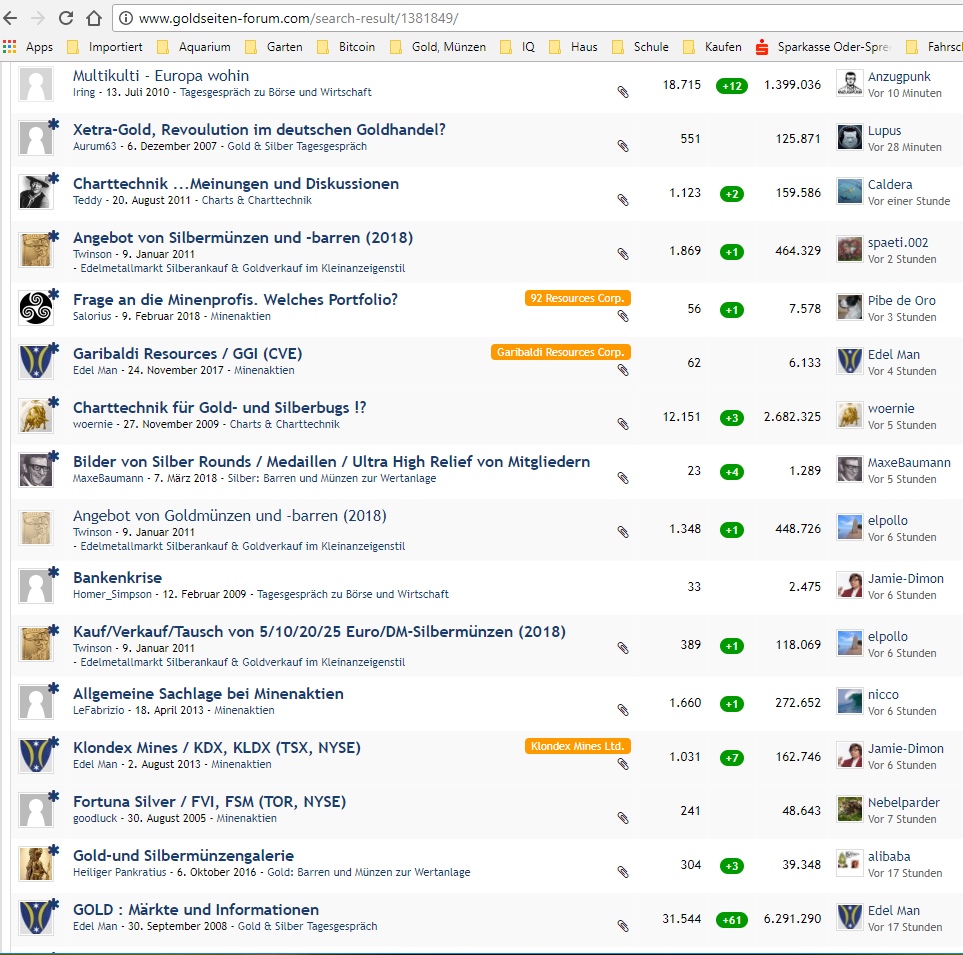Click last poster alibaba avatar
The width and height of the screenshot is (963, 955).
[849, 863]
